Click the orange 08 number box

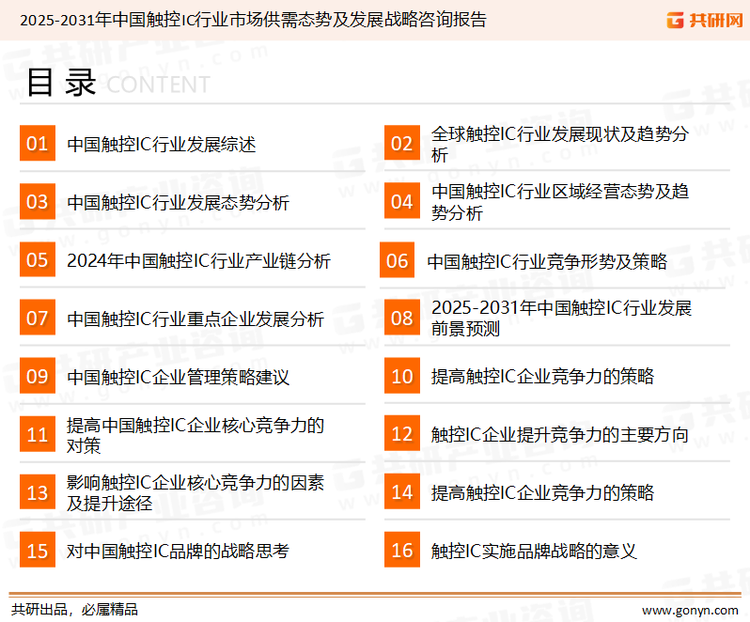point(402,318)
